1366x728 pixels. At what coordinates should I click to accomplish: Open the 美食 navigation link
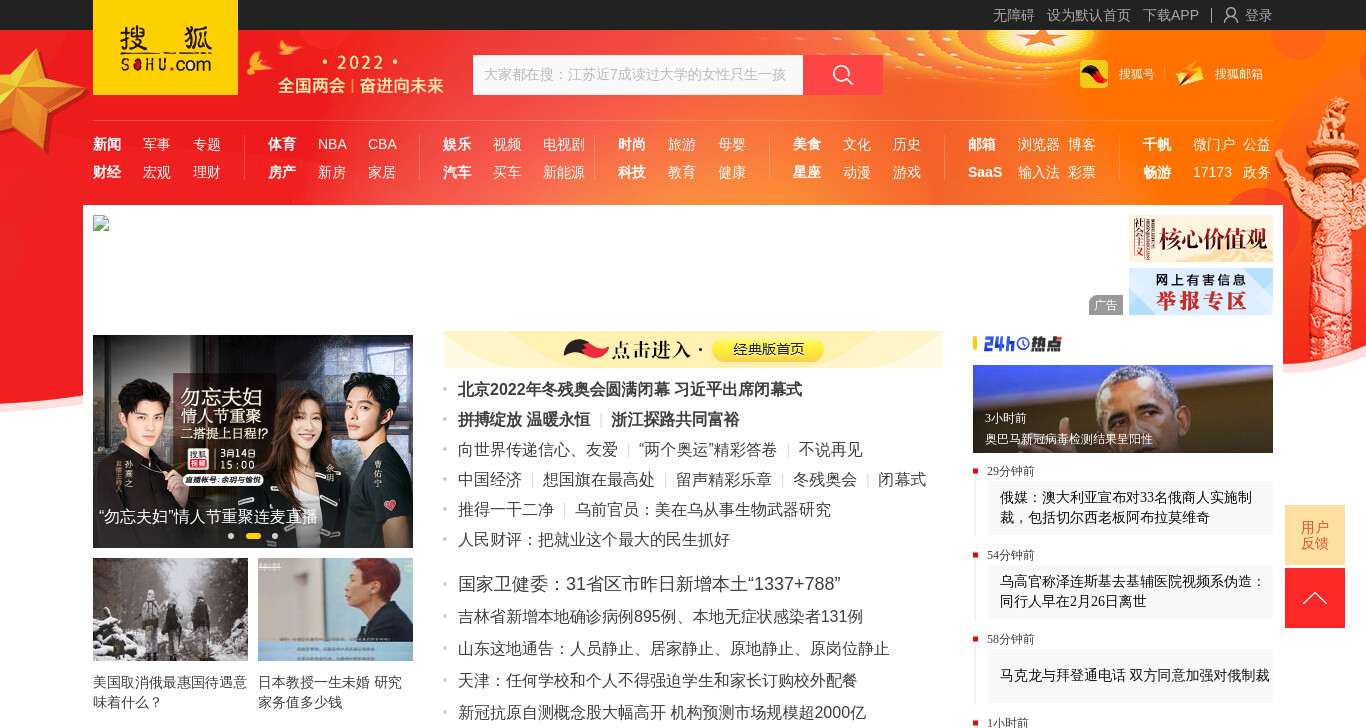click(x=807, y=144)
